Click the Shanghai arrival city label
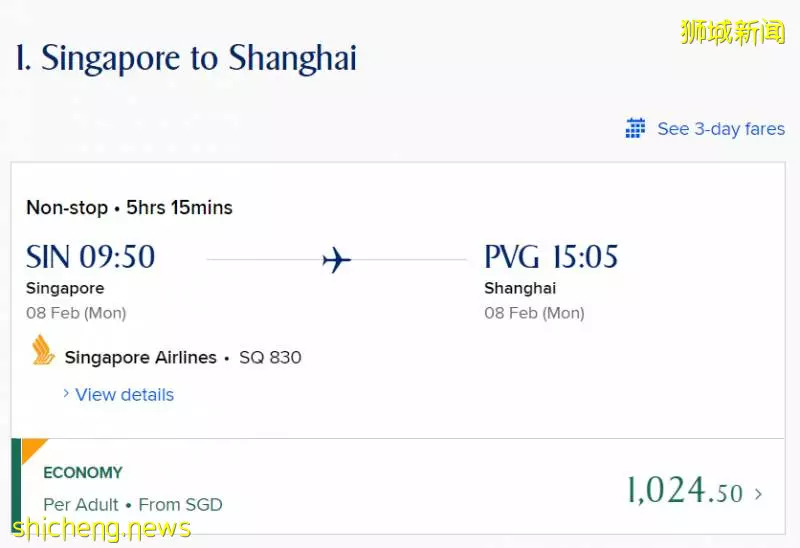This screenshot has width=800, height=548. point(520,288)
